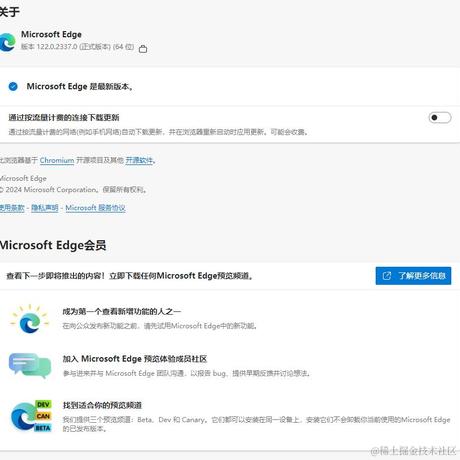Image resolution: width=460 pixels, height=460 pixels.
Task: Click the 了解更多信息 learn more button
Action: click(413, 276)
